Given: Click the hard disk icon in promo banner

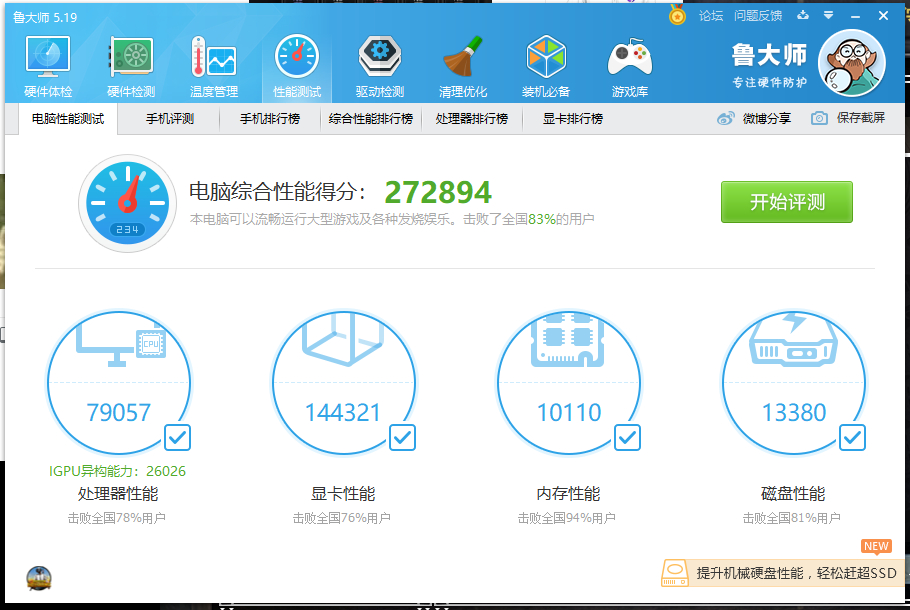Looking at the screenshot, I should coord(675,573).
